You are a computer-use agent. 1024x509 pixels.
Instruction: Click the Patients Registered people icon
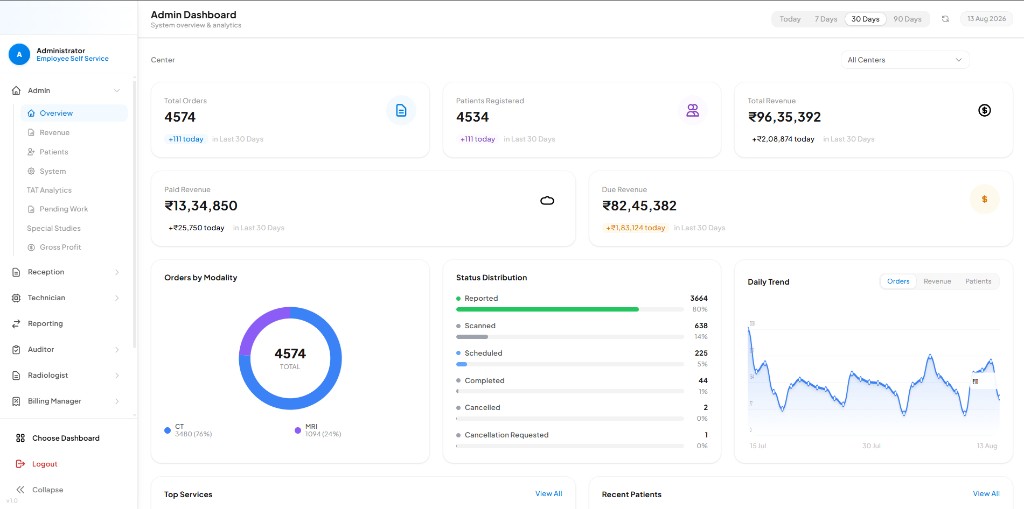click(x=692, y=110)
